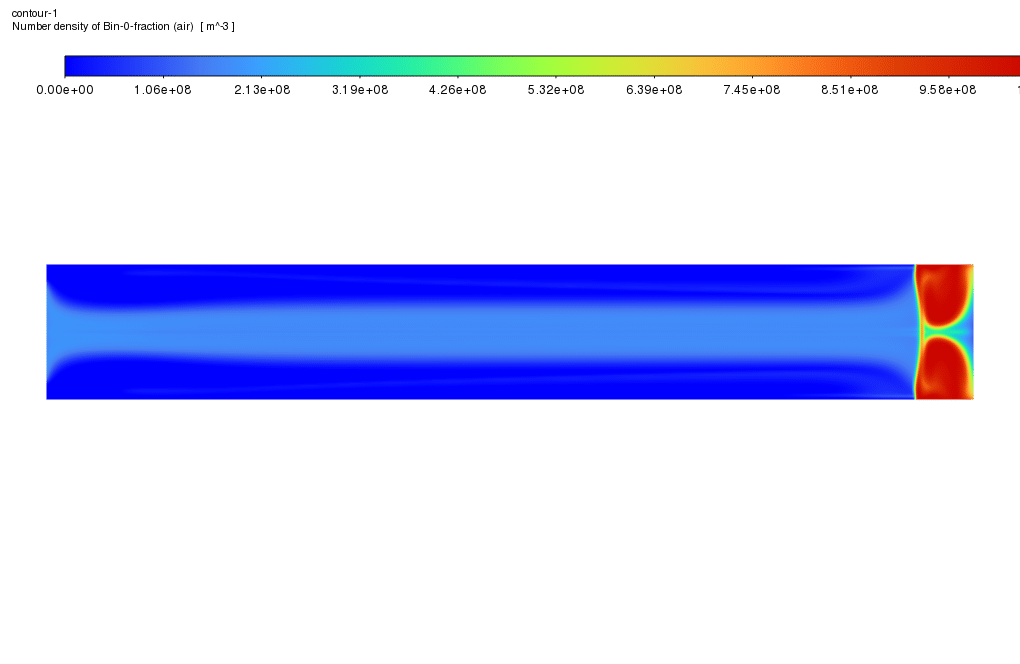Click the 0.00e+00 colorbar tick label

point(64,90)
